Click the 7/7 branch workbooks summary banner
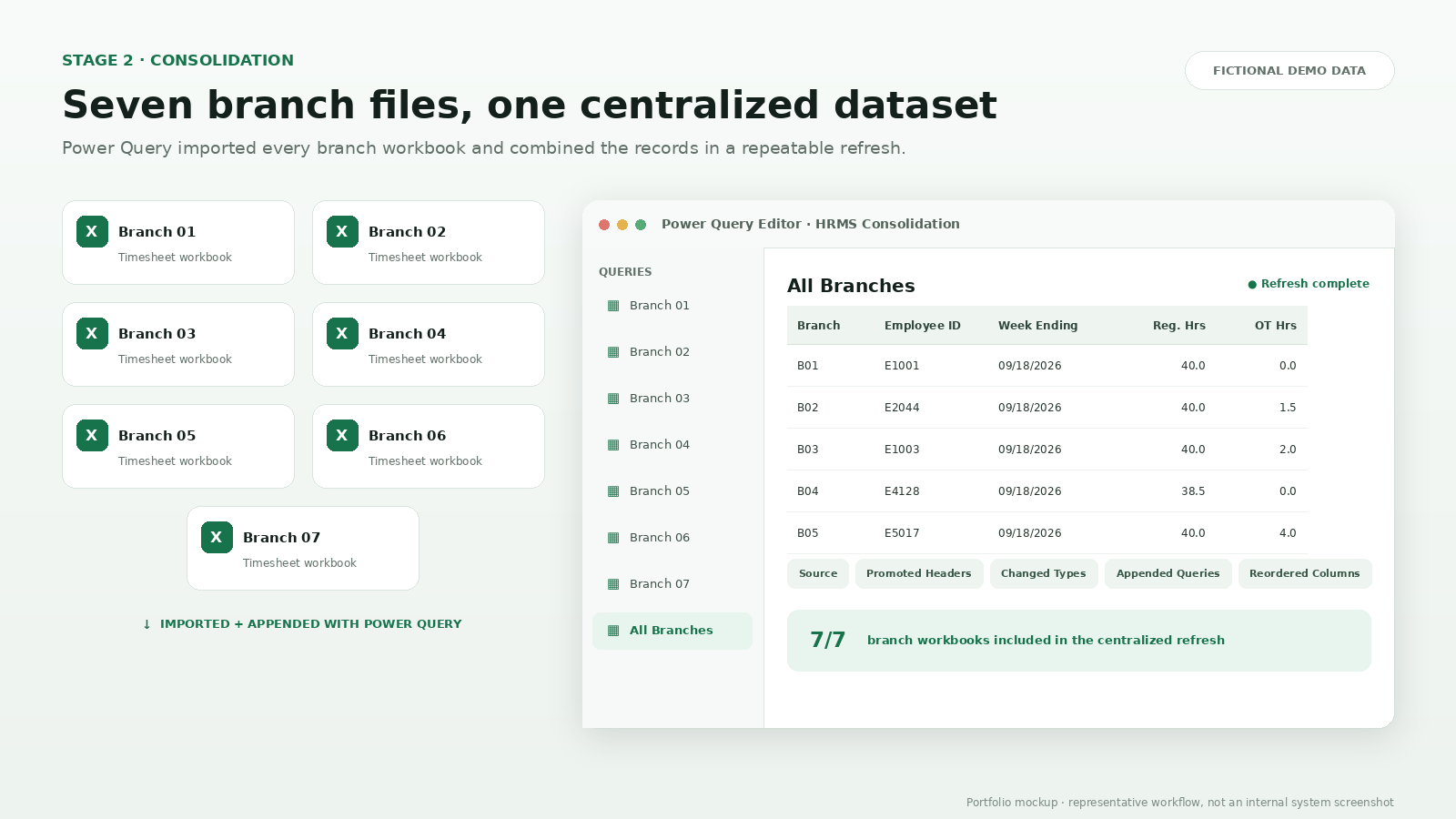The width and height of the screenshot is (1456, 819). point(1079,641)
